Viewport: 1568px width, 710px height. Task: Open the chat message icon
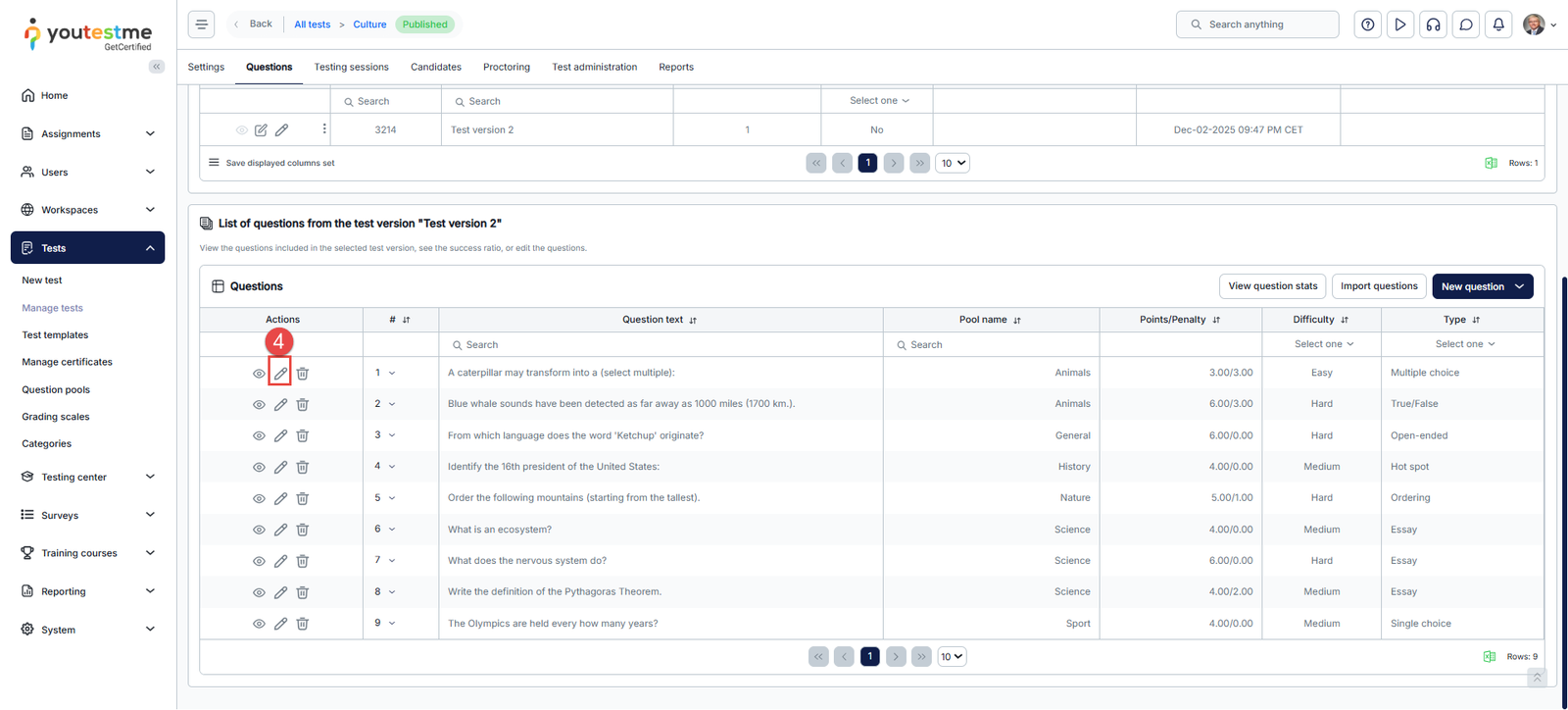click(1466, 25)
